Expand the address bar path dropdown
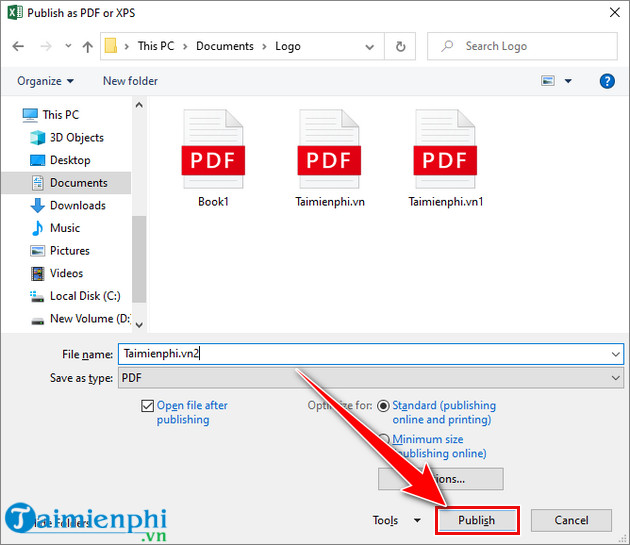 [369, 47]
